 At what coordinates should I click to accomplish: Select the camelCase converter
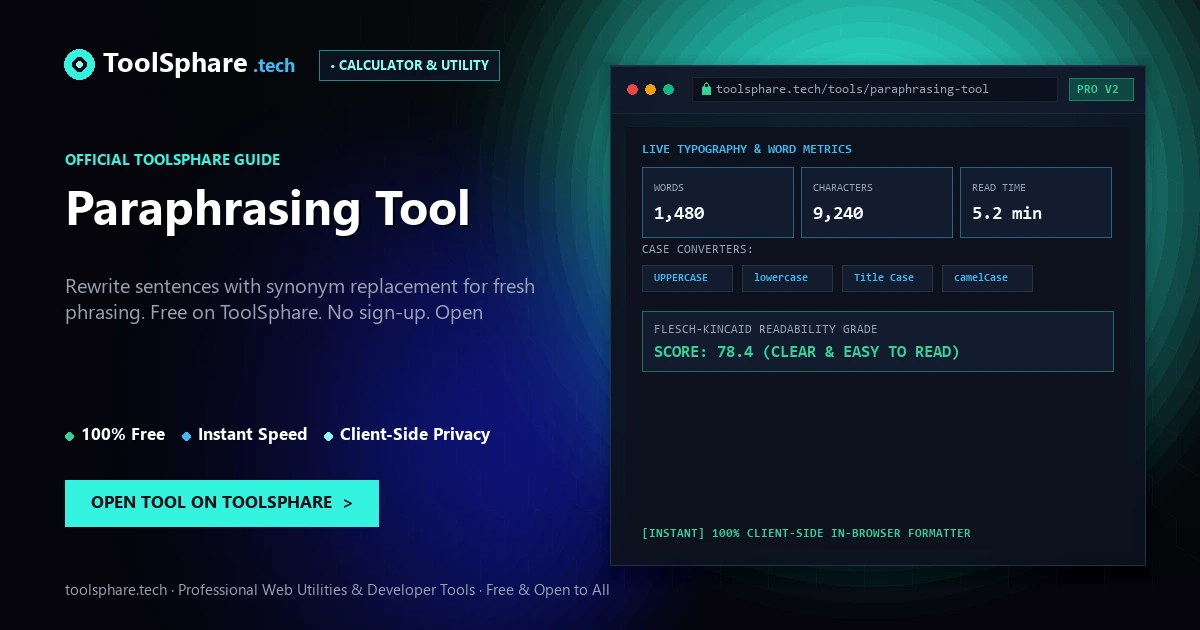click(987, 278)
